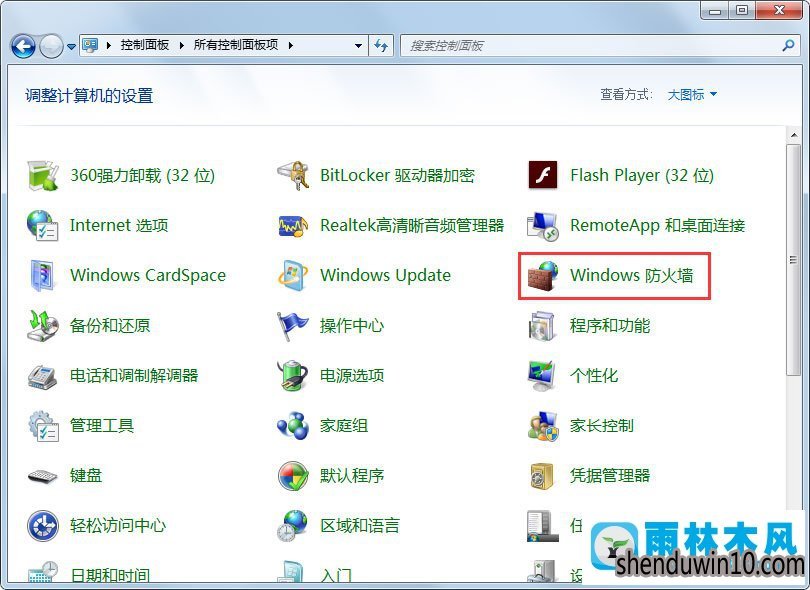Open the 360强力卸载 (32 位) link
The width and height of the screenshot is (810, 590).
pos(143,176)
